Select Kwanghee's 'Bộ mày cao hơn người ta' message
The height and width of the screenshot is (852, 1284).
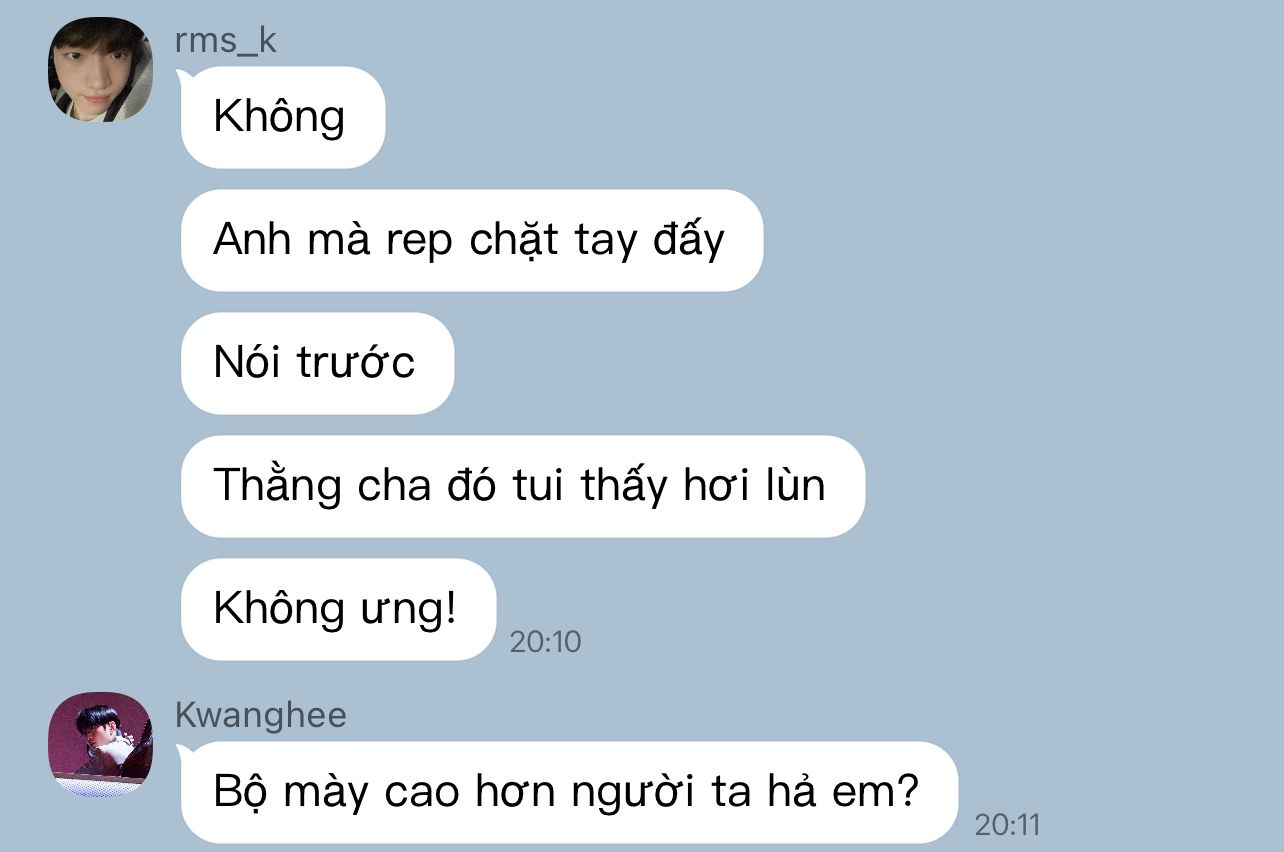(569, 792)
